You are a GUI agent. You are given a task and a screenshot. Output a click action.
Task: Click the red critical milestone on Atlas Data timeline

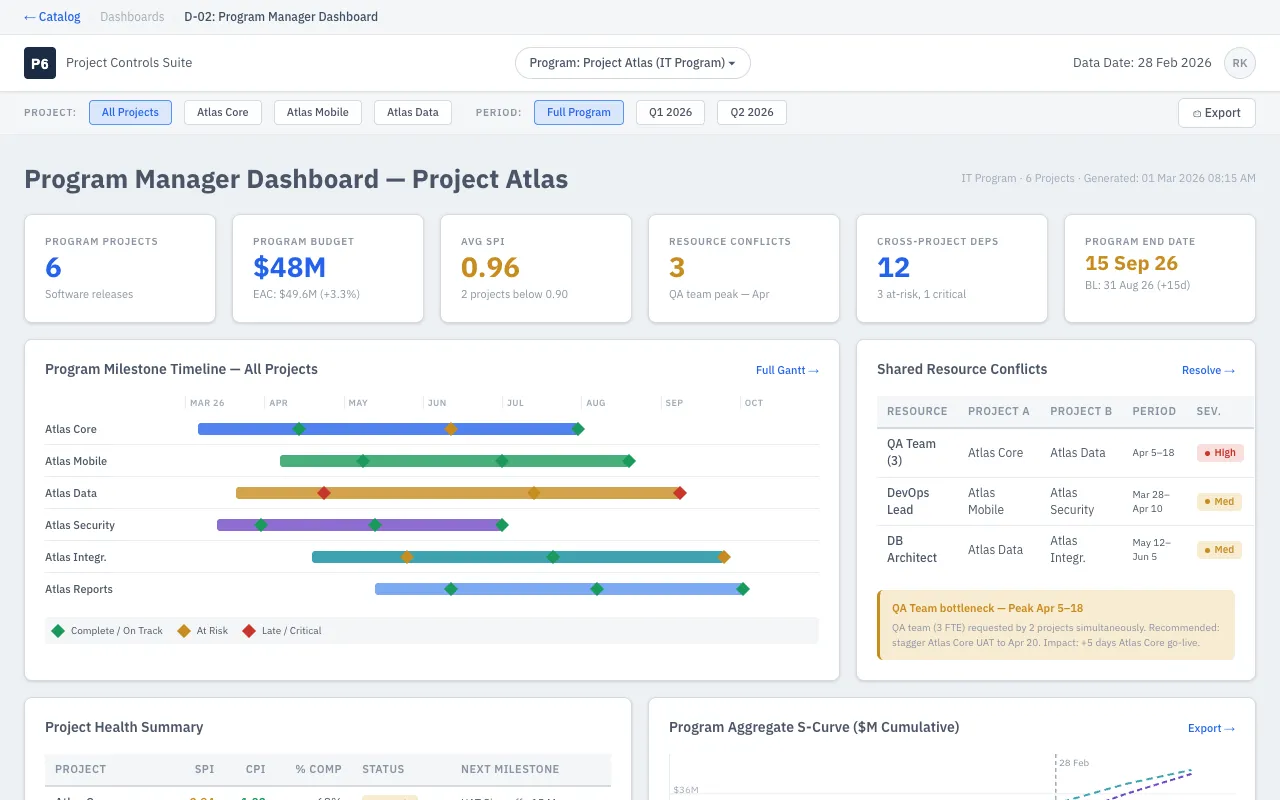(x=324, y=493)
